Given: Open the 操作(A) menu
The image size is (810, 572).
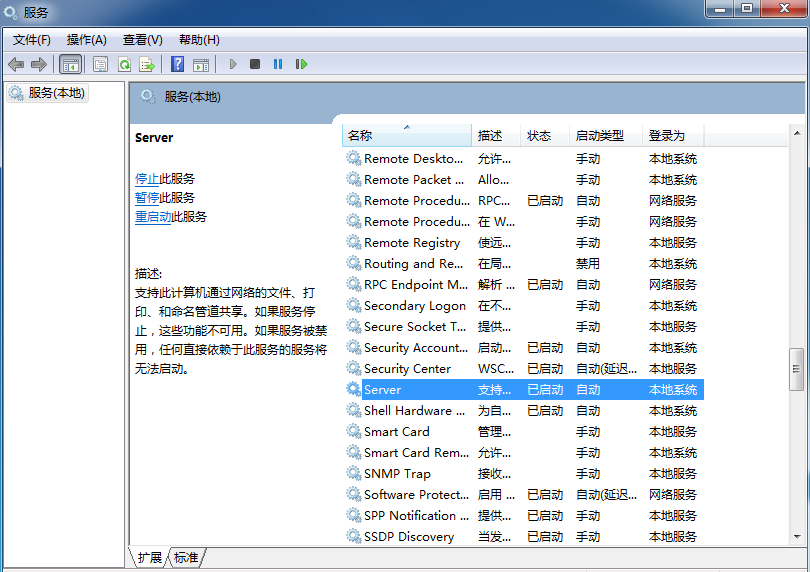Looking at the screenshot, I should point(86,40).
